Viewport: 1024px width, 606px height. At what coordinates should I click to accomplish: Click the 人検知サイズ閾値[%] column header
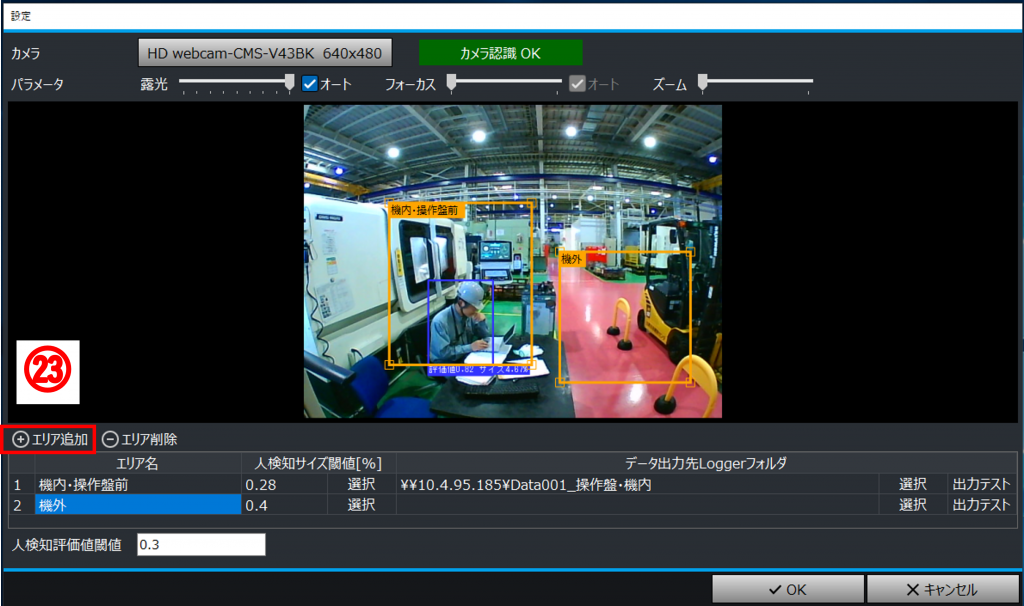click(x=318, y=464)
